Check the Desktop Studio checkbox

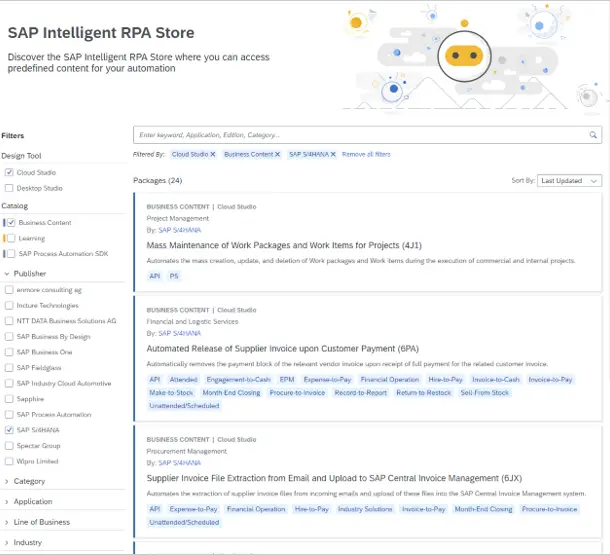9,188
